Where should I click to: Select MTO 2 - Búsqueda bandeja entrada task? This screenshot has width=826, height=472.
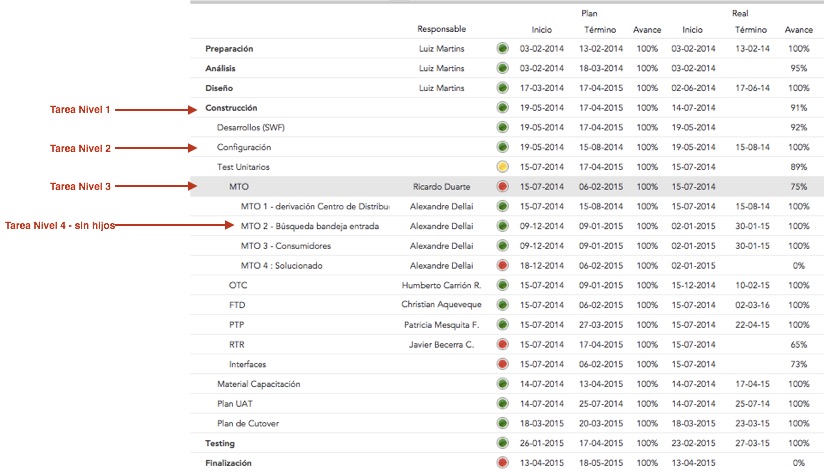[309, 226]
